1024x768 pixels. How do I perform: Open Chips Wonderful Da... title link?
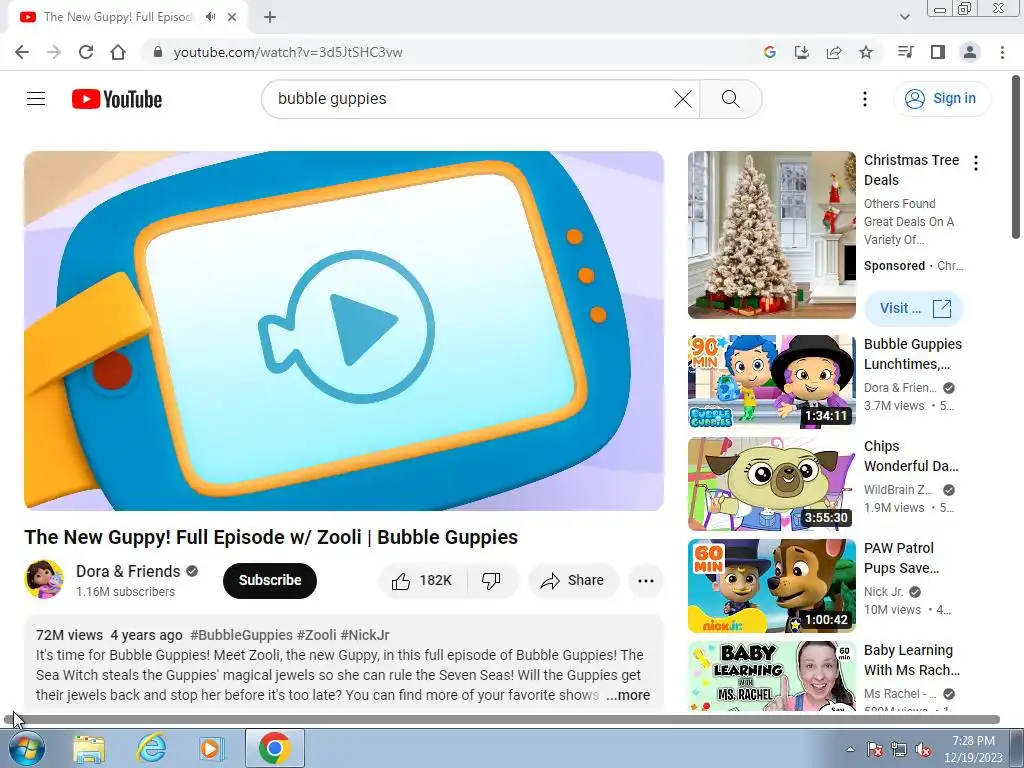911,456
